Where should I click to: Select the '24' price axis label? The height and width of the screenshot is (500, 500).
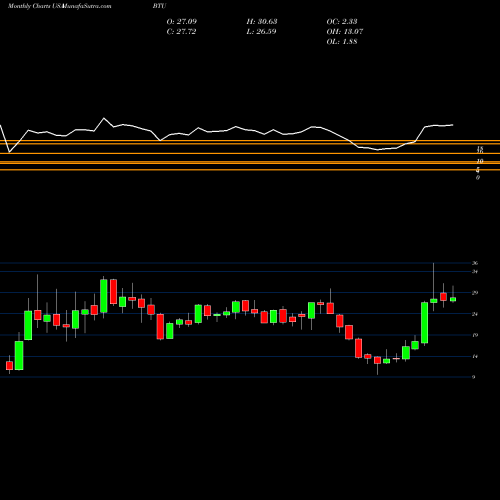pos(475,314)
